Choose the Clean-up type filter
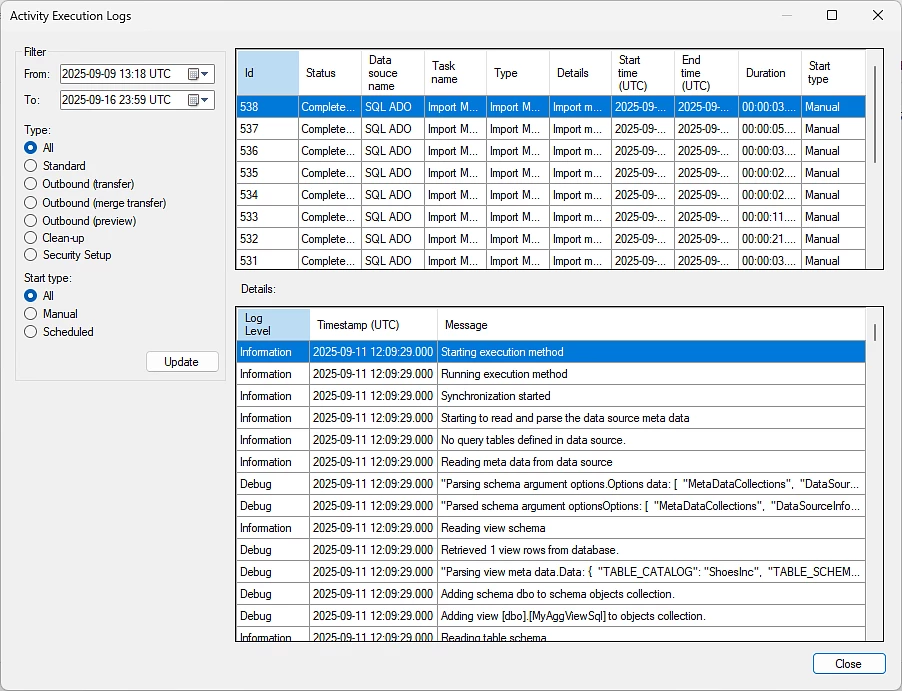902x691 pixels. (31, 238)
